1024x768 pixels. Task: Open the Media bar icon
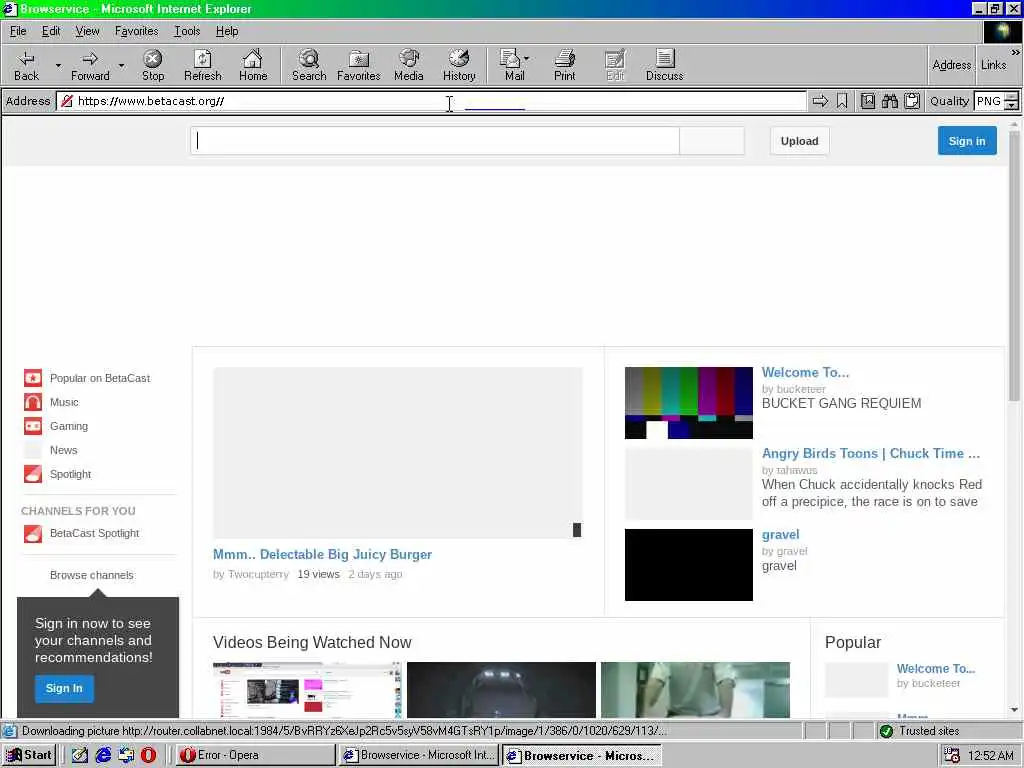click(x=409, y=65)
